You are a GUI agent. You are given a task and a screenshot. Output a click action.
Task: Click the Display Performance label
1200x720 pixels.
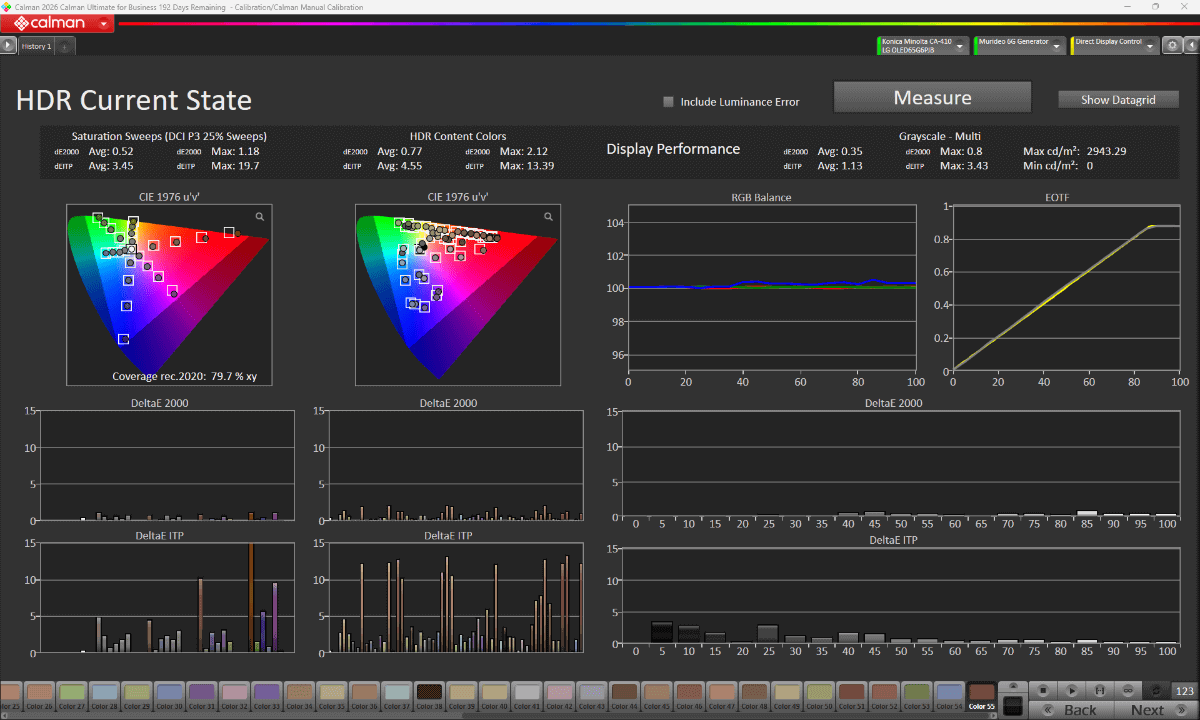point(673,149)
